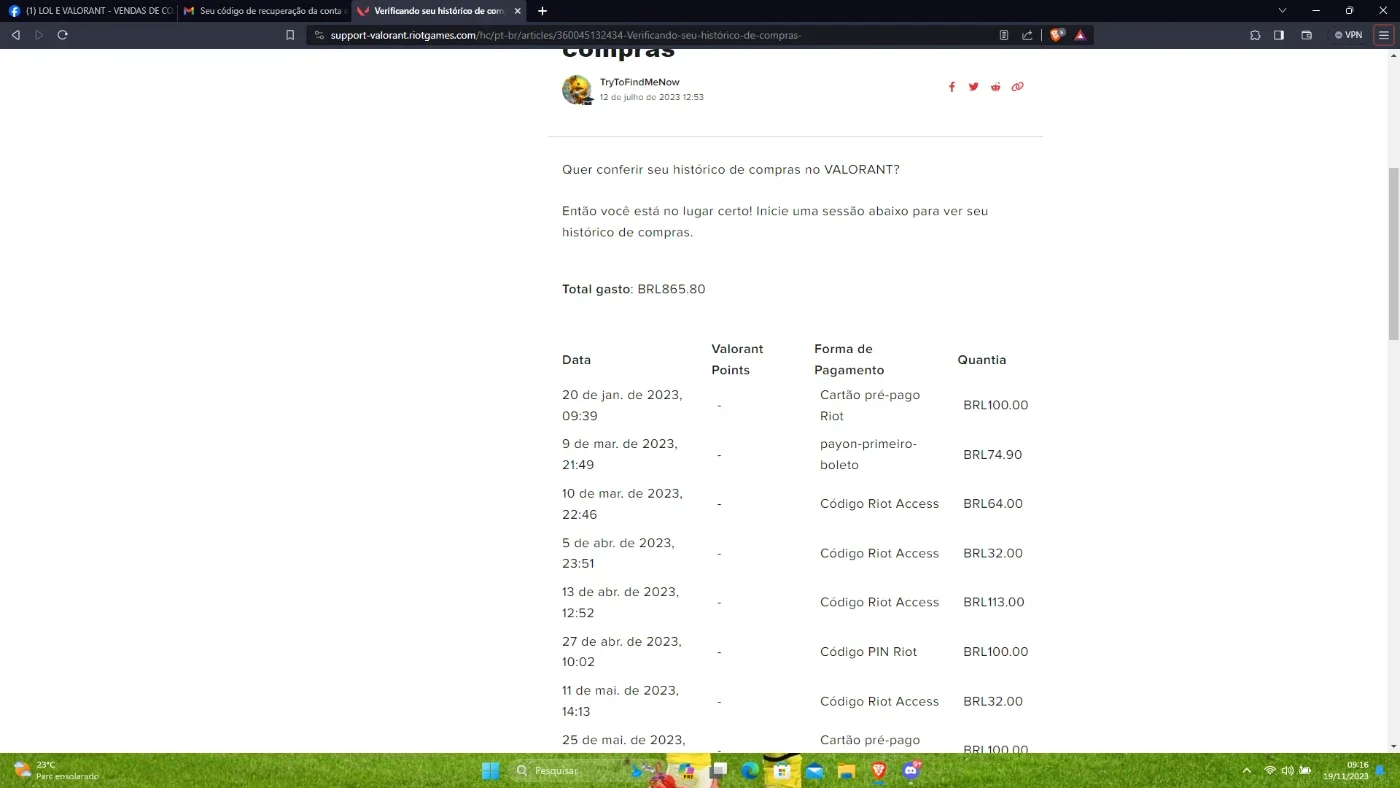This screenshot has height=788, width=1400.
Task: Open the tab search dropdown arrow
Action: [1282, 10]
